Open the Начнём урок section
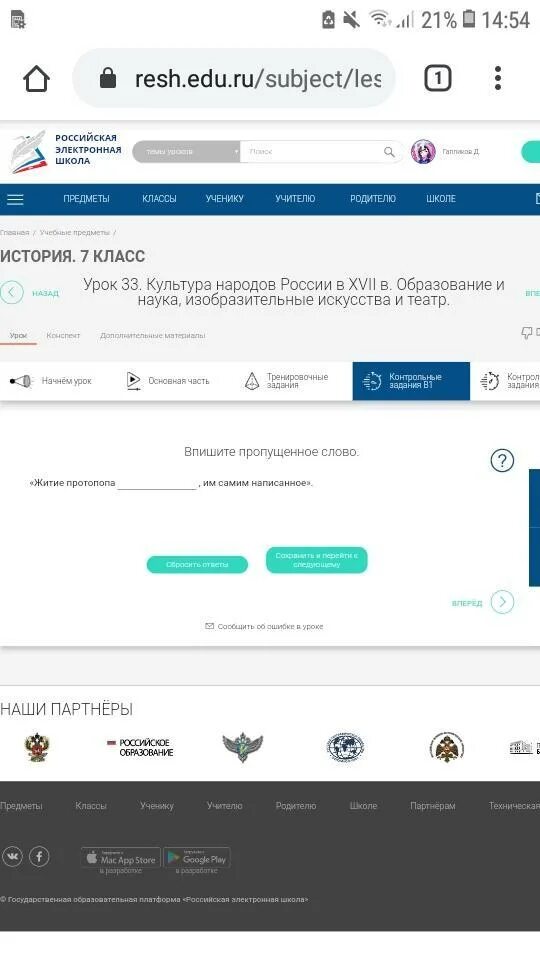Viewport: 540px width, 960px height. tap(51, 381)
